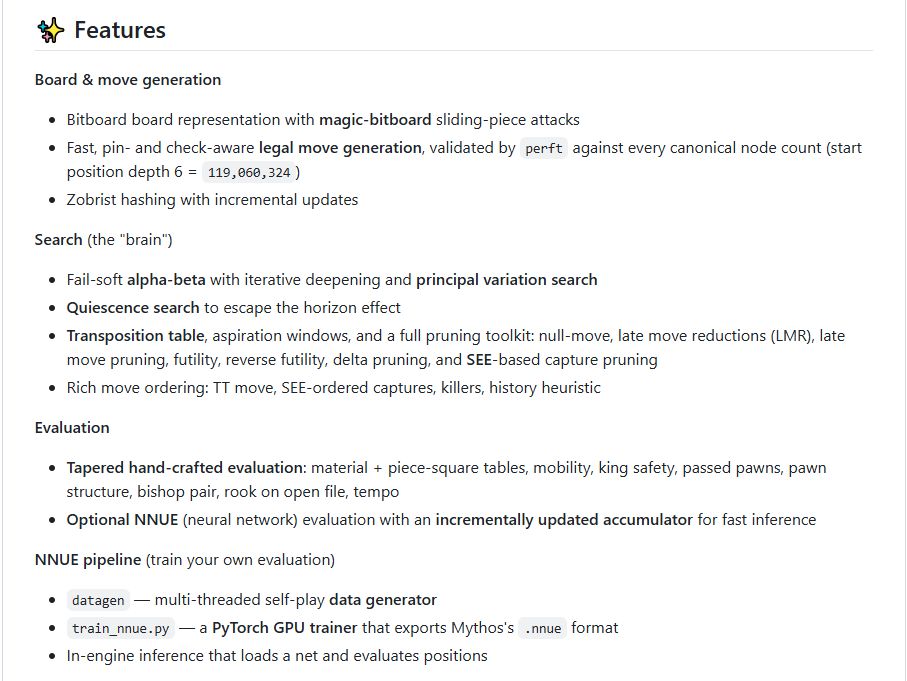Click the PyTorch GPU trainer text
The width and height of the screenshot is (907, 681).
[285, 628]
